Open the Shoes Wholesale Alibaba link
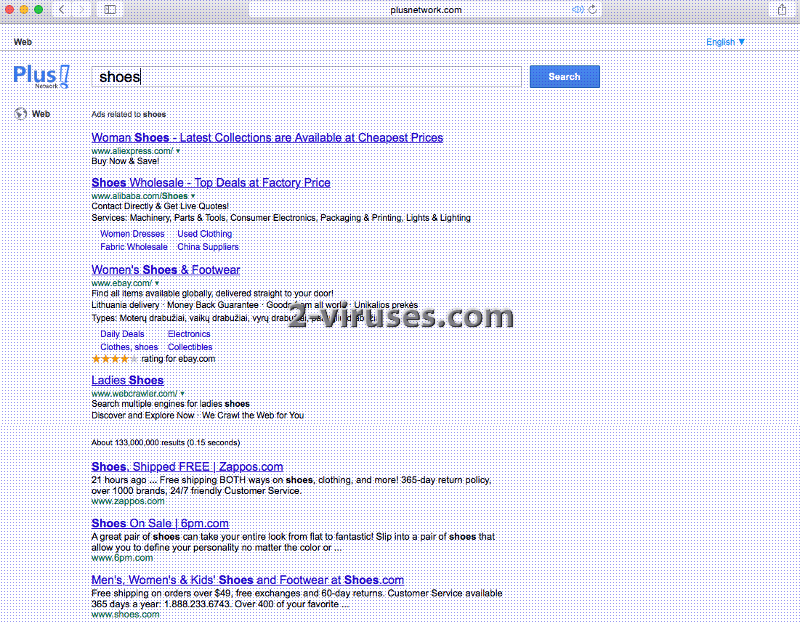The image size is (800, 624). click(x=210, y=182)
